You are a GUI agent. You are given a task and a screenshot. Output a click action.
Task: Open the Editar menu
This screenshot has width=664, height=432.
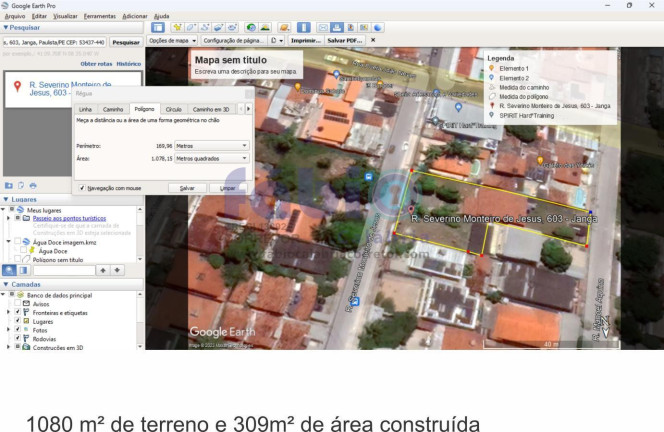point(39,16)
